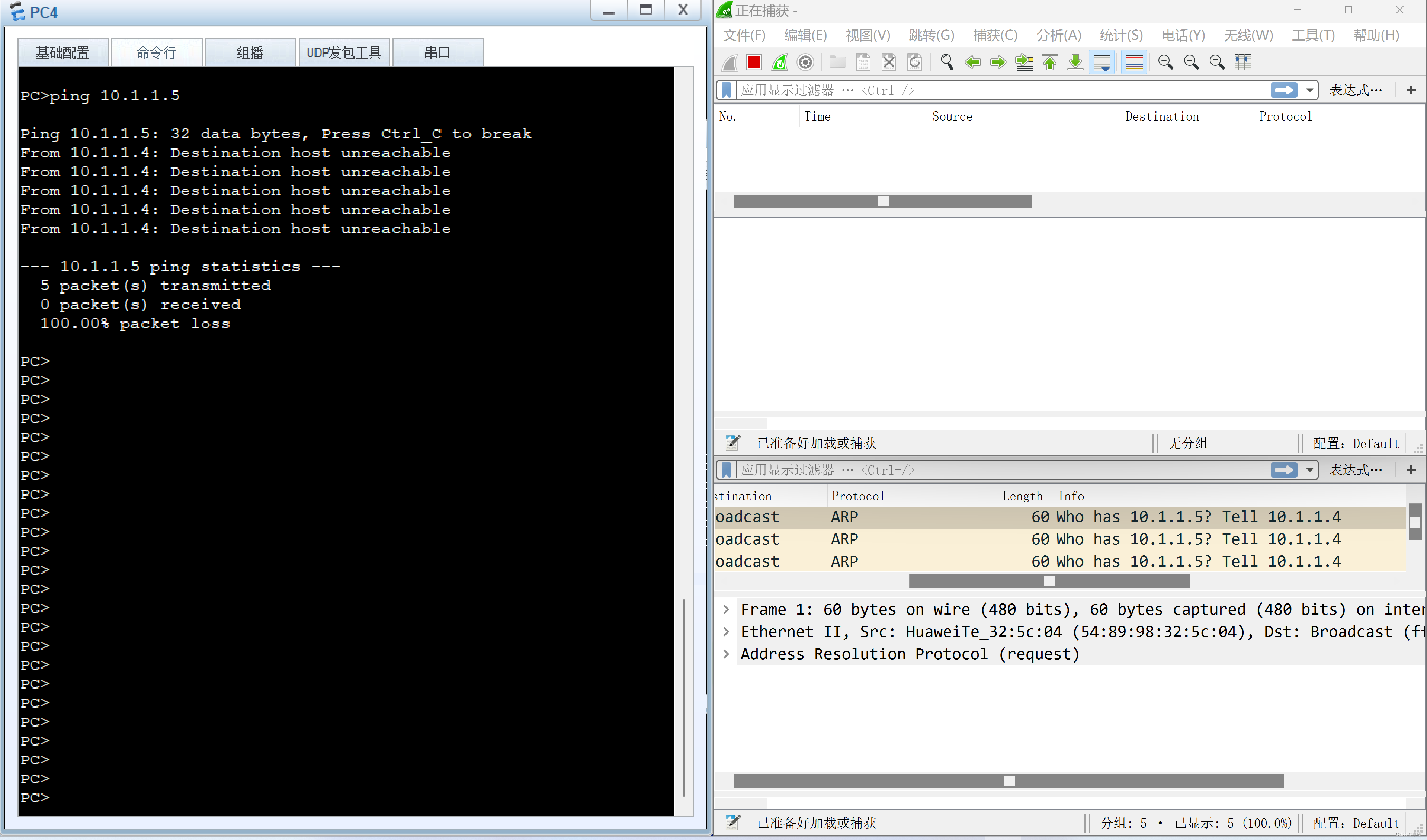The width and height of the screenshot is (1427, 840).
Task: Restart current capture with green fin icon
Action: 780,62
